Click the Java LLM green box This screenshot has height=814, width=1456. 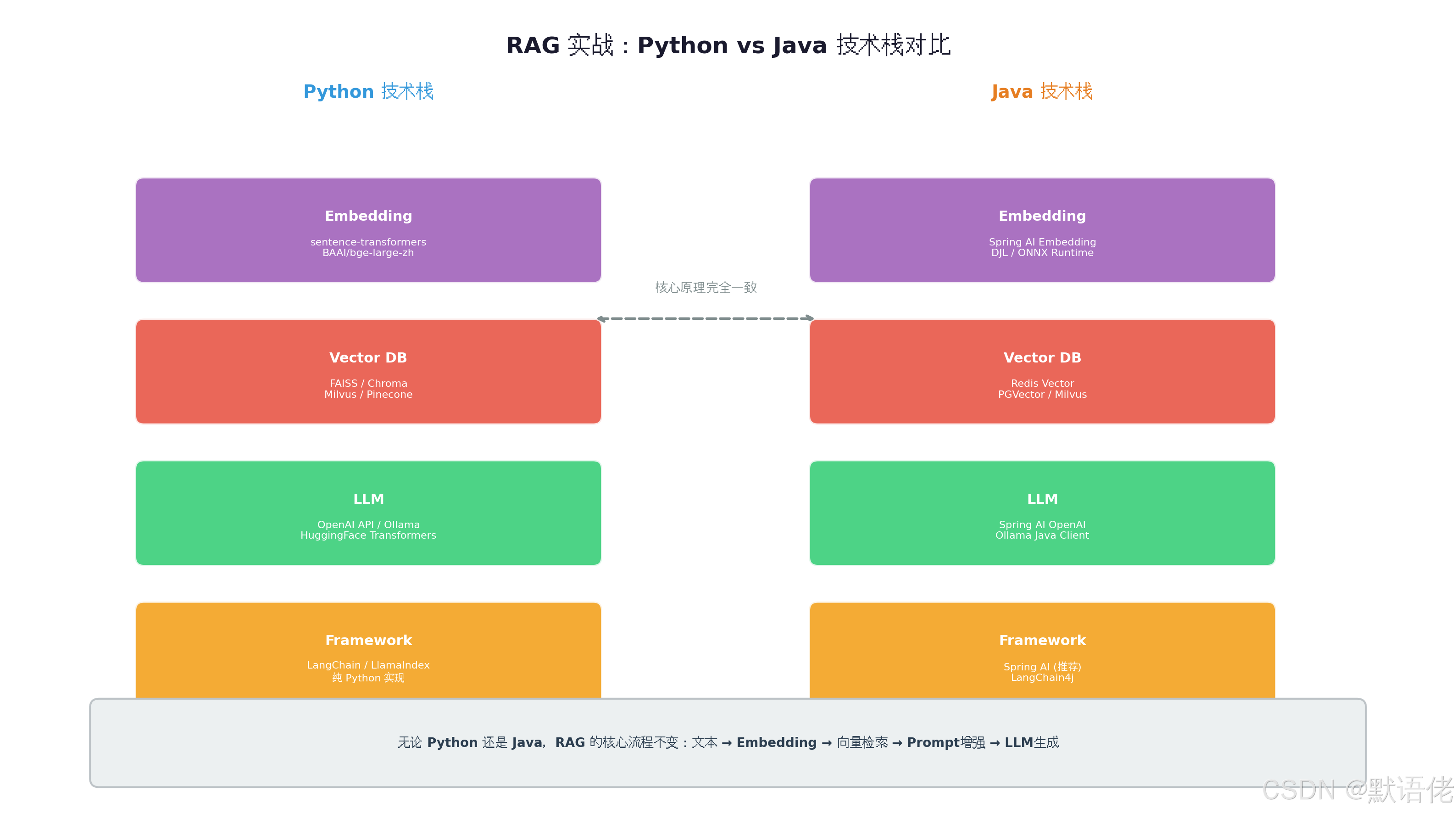[x=1042, y=513]
